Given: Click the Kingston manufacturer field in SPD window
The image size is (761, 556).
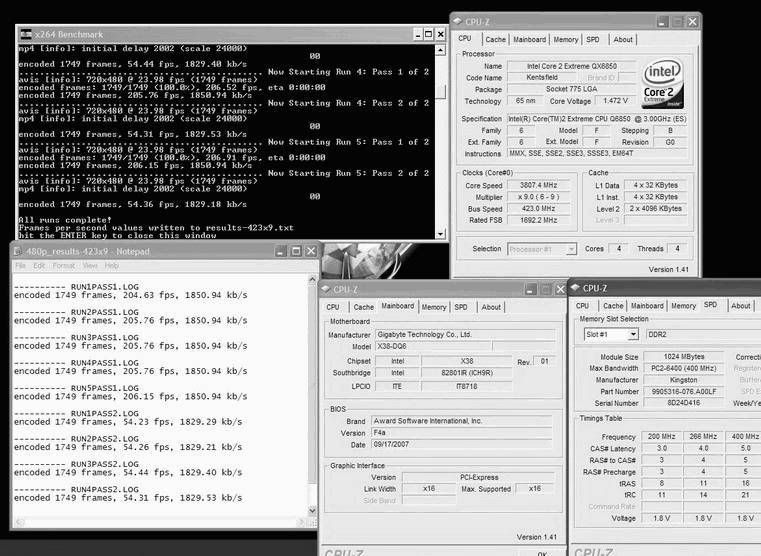Looking at the screenshot, I should coord(683,380).
